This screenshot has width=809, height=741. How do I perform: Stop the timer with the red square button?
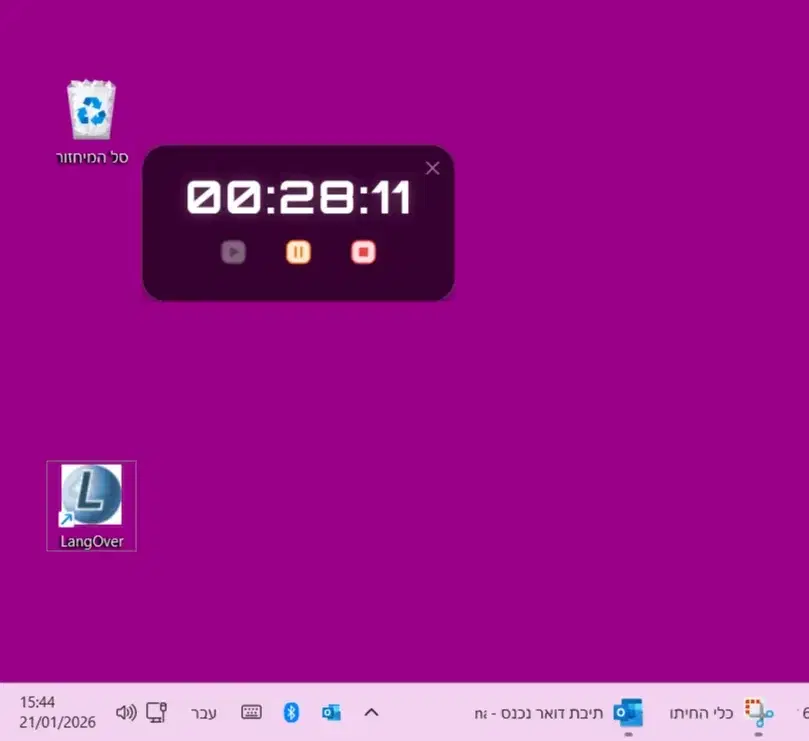(363, 252)
